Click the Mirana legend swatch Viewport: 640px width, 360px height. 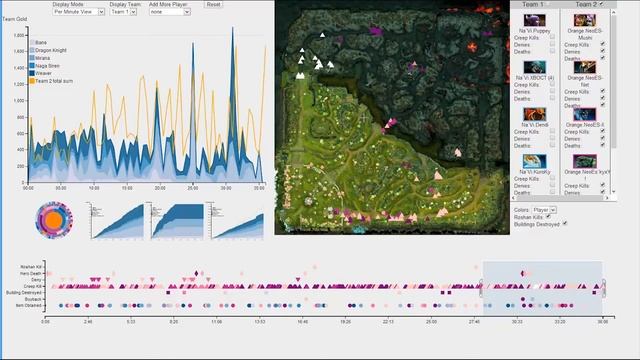coord(32,58)
